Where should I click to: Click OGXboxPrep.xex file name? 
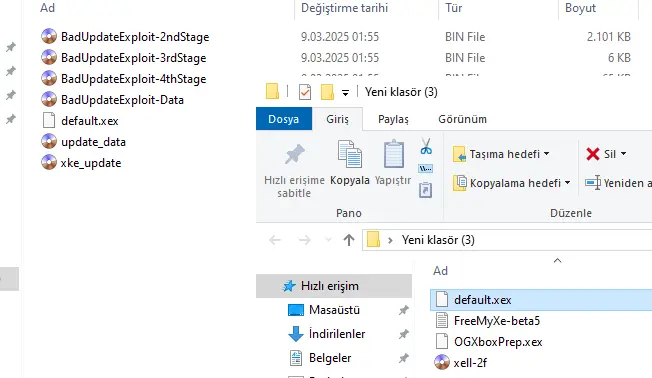498,342
